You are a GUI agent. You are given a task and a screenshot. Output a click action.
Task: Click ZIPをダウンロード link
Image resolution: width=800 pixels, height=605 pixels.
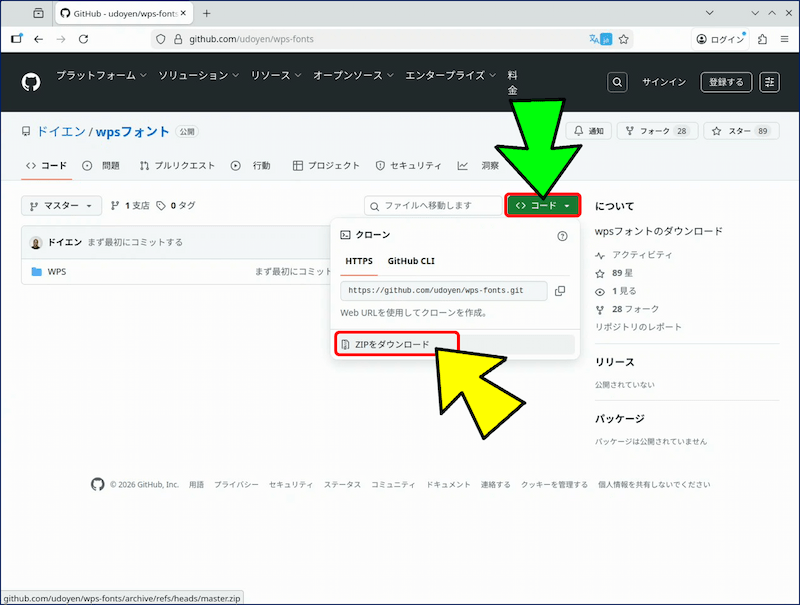point(392,344)
